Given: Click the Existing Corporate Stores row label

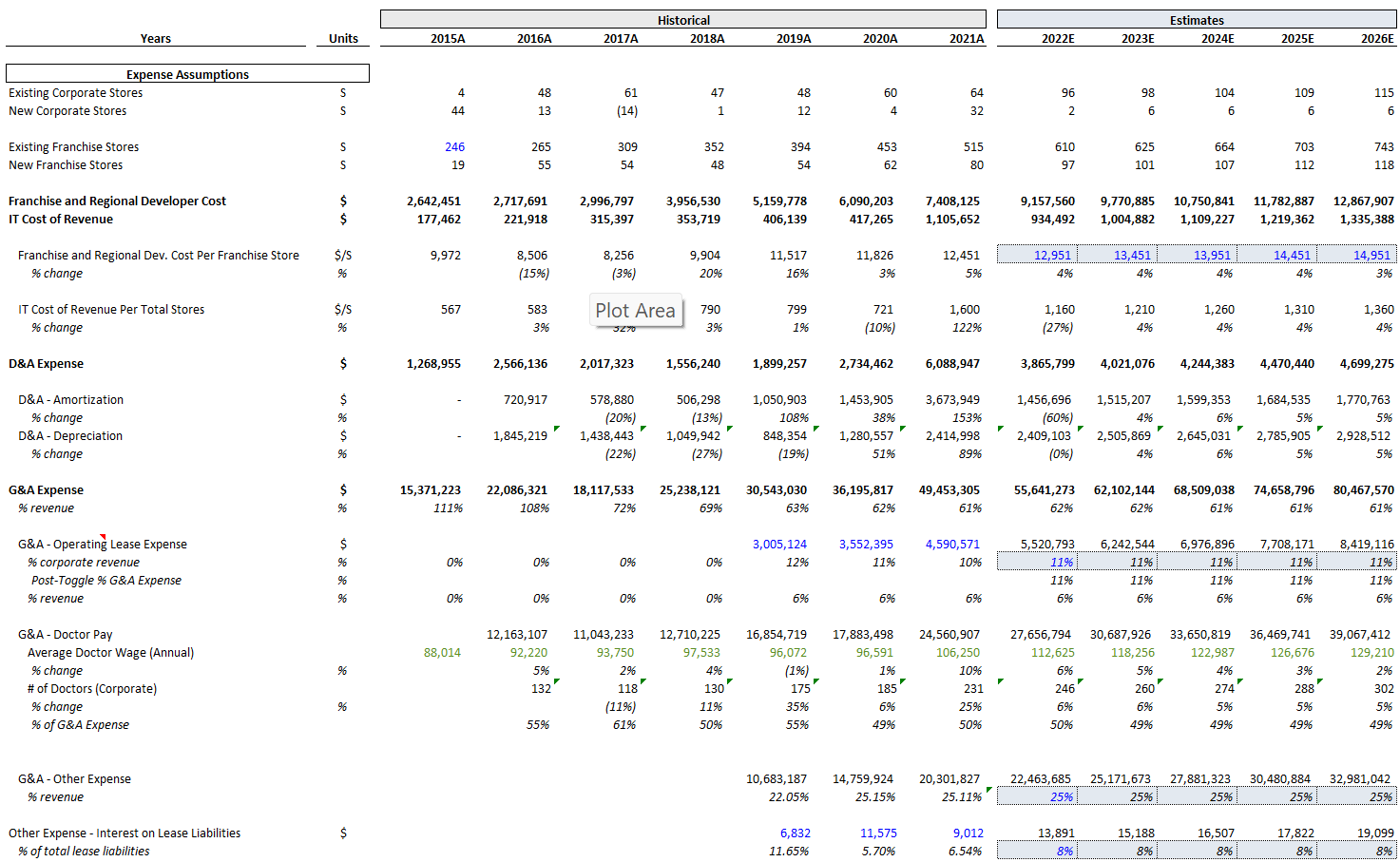Looking at the screenshot, I should (76, 92).
